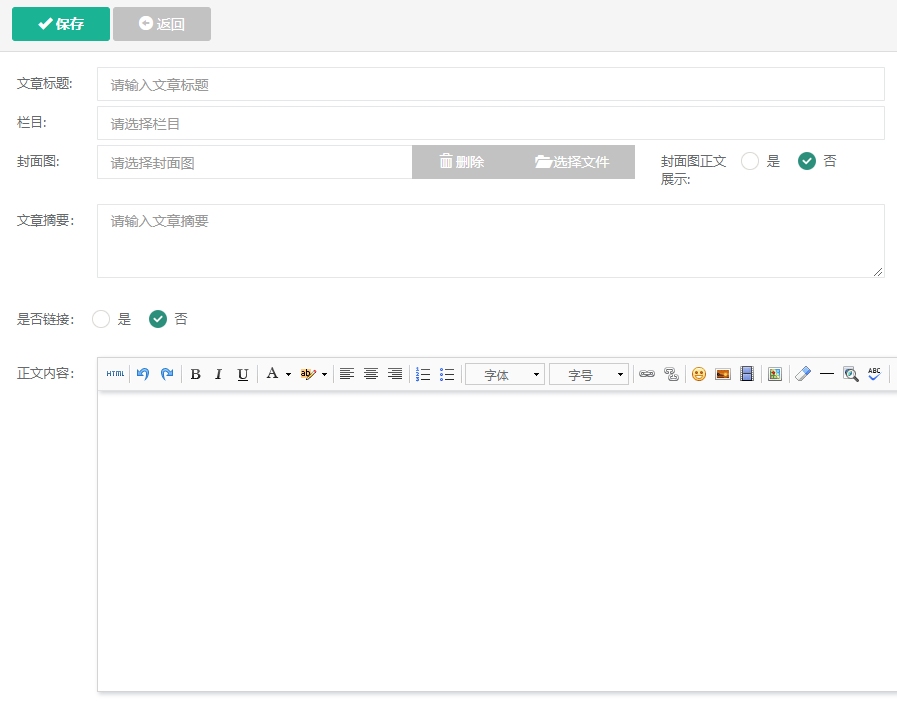Toggle bold formatting
The height and width of the screenshot is (701, 897).
195,374
